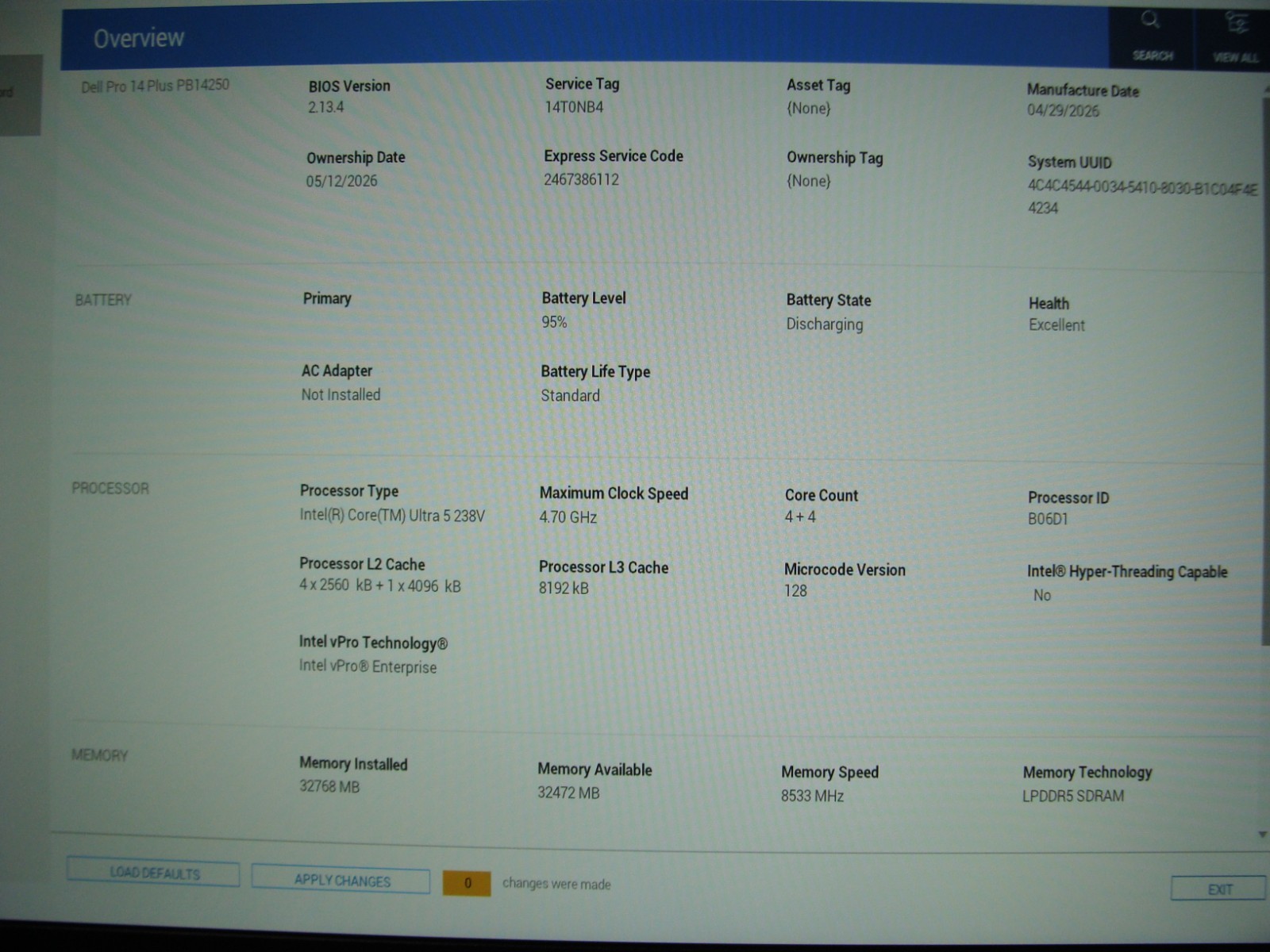Select Memory Installed value 32768 MB
This screenshot has height=952, width=1270.
329,787
